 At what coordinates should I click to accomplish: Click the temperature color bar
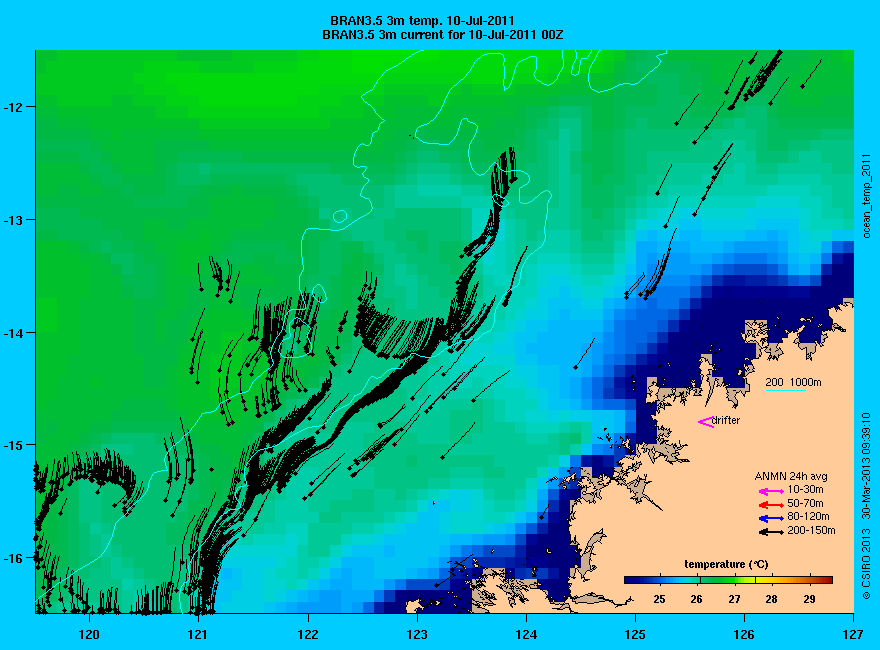728,580
